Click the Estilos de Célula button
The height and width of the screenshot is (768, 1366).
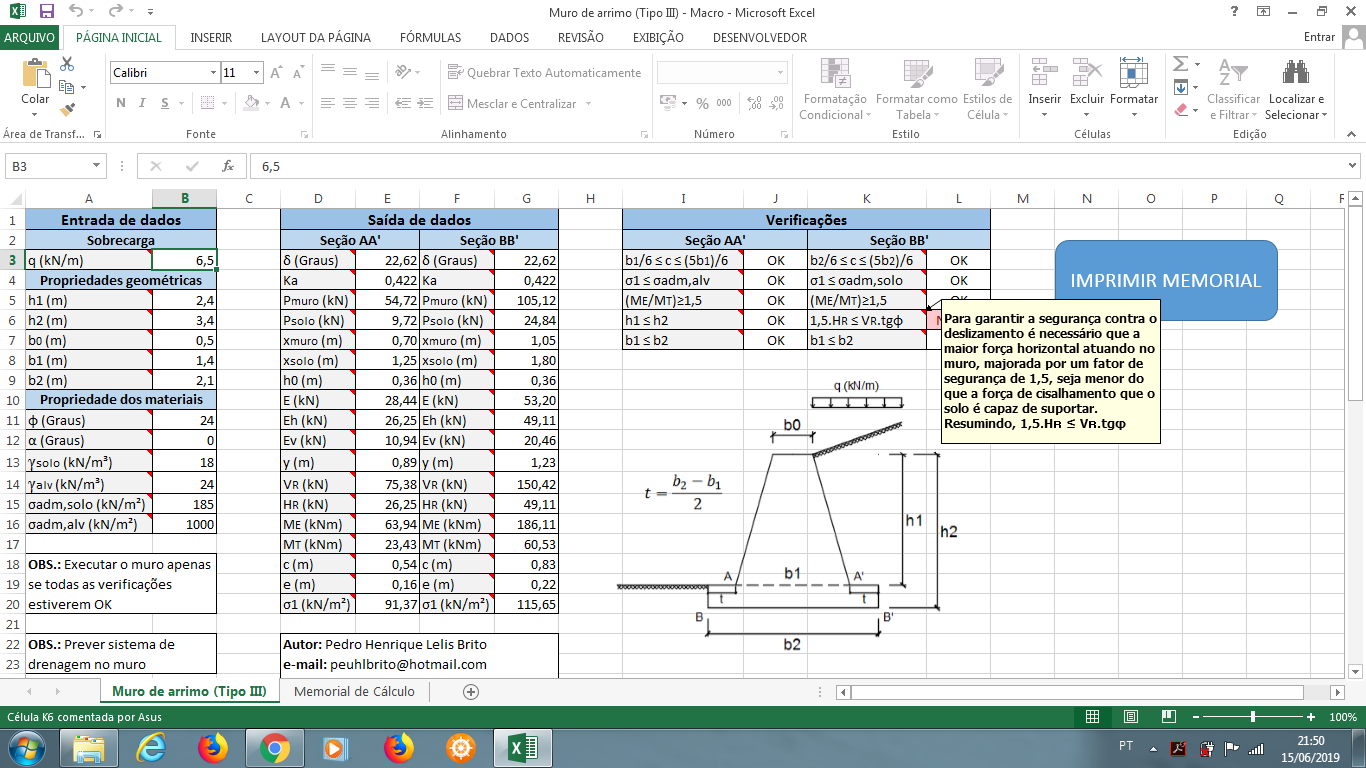point(987,88)
